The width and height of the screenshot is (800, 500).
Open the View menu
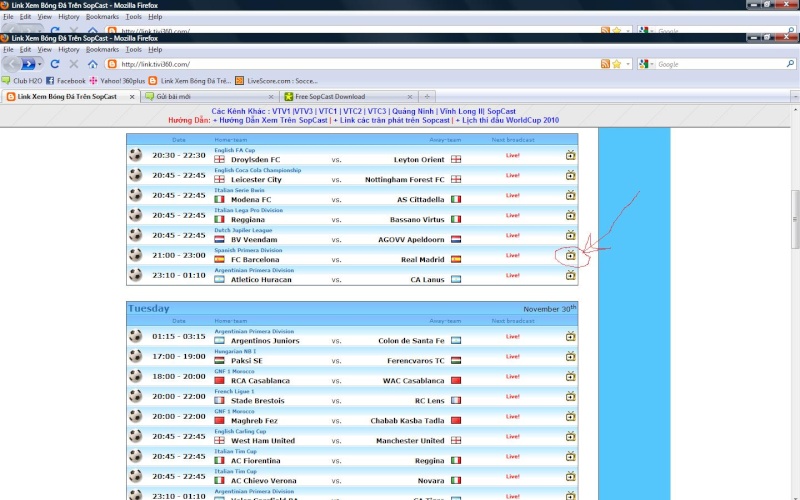click(44, 49)
